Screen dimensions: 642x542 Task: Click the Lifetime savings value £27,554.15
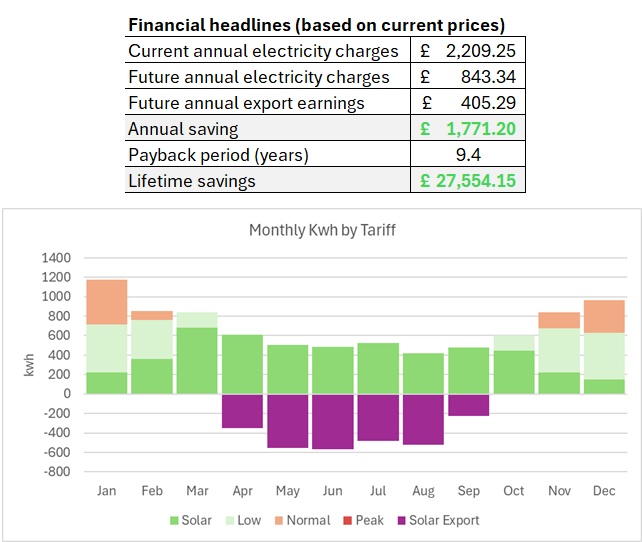[x=468, y=181]
